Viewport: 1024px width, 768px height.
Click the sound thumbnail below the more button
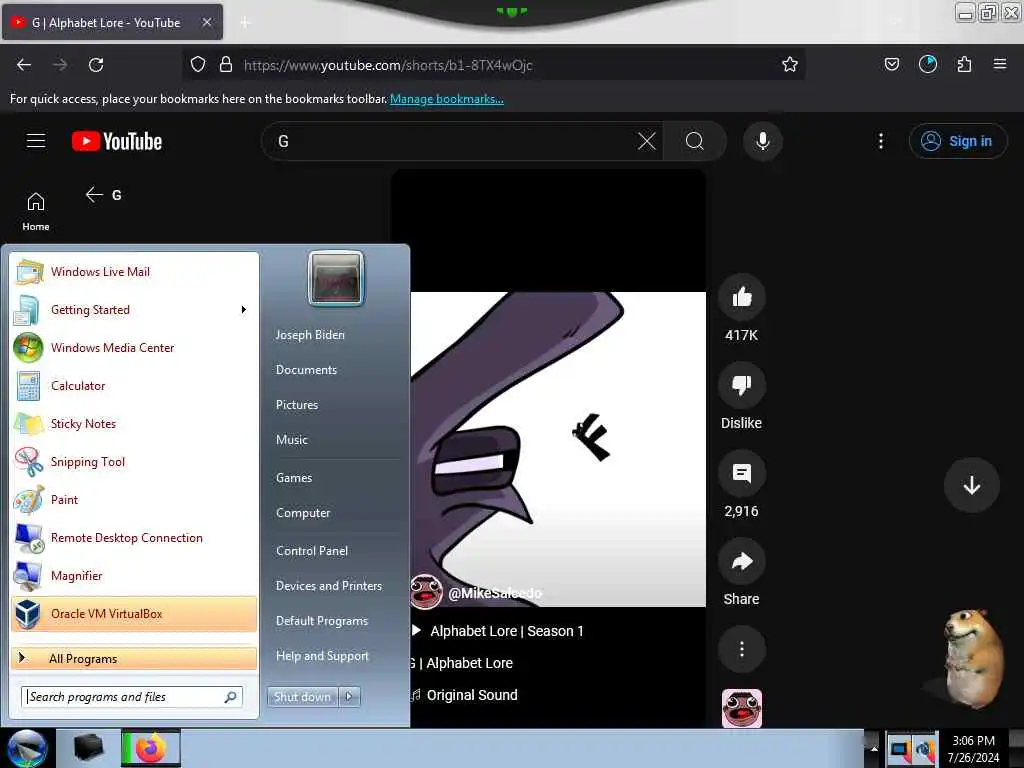coord(741,708)
